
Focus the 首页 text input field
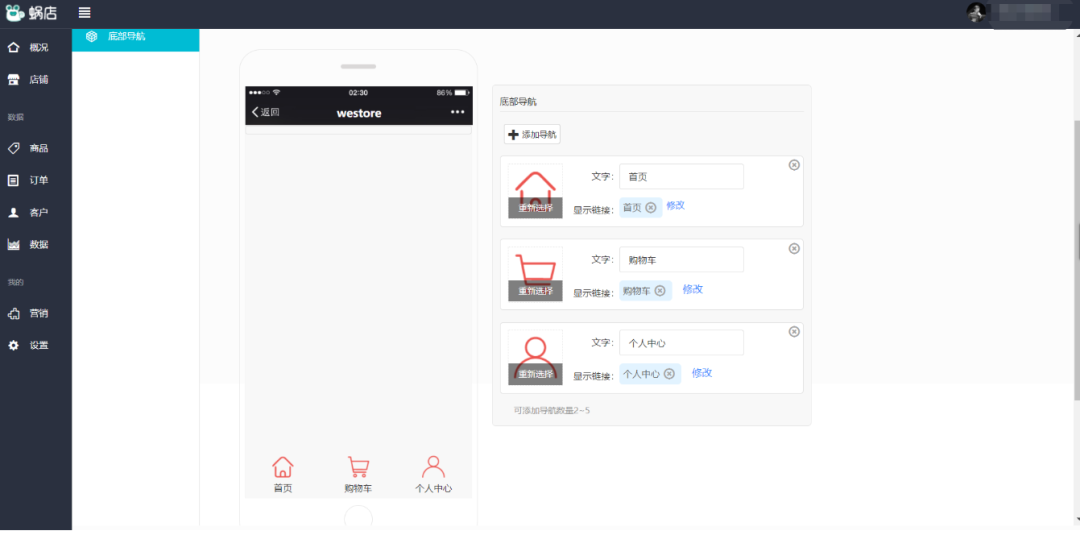point(681,177)
